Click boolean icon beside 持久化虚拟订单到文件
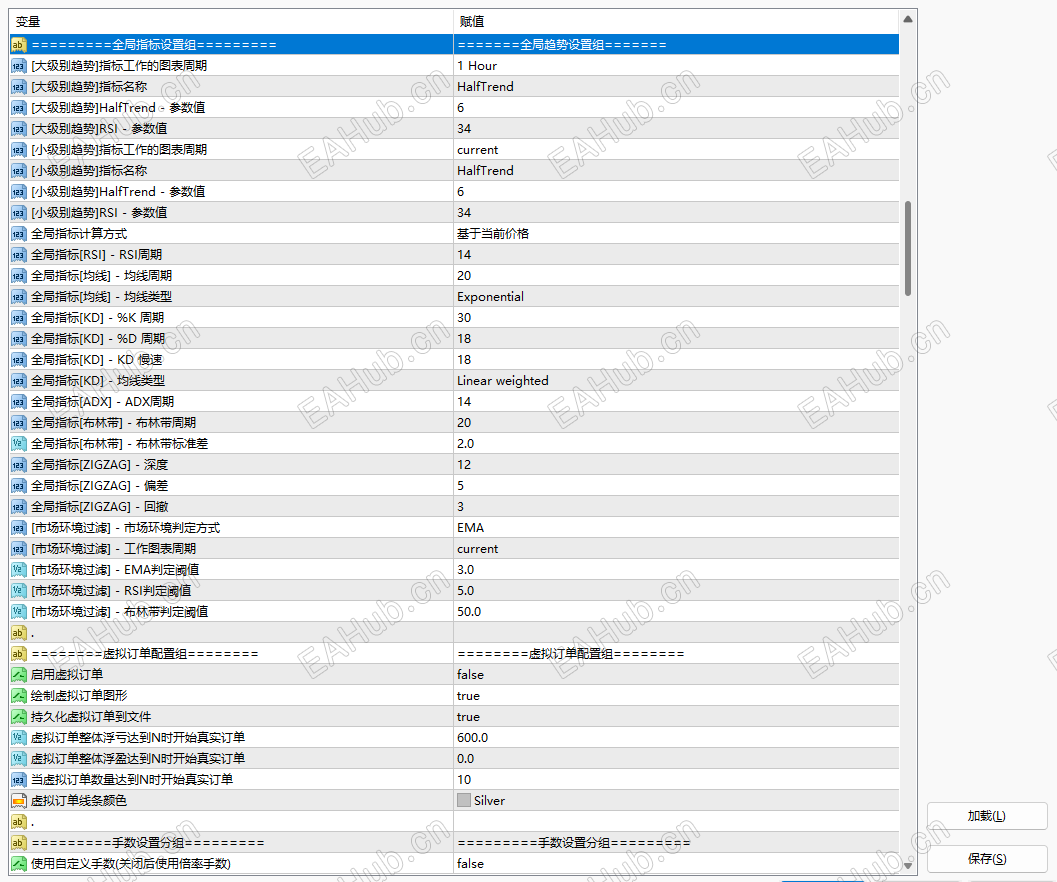This screenshot has height=882, width=1057. point(18,716)
